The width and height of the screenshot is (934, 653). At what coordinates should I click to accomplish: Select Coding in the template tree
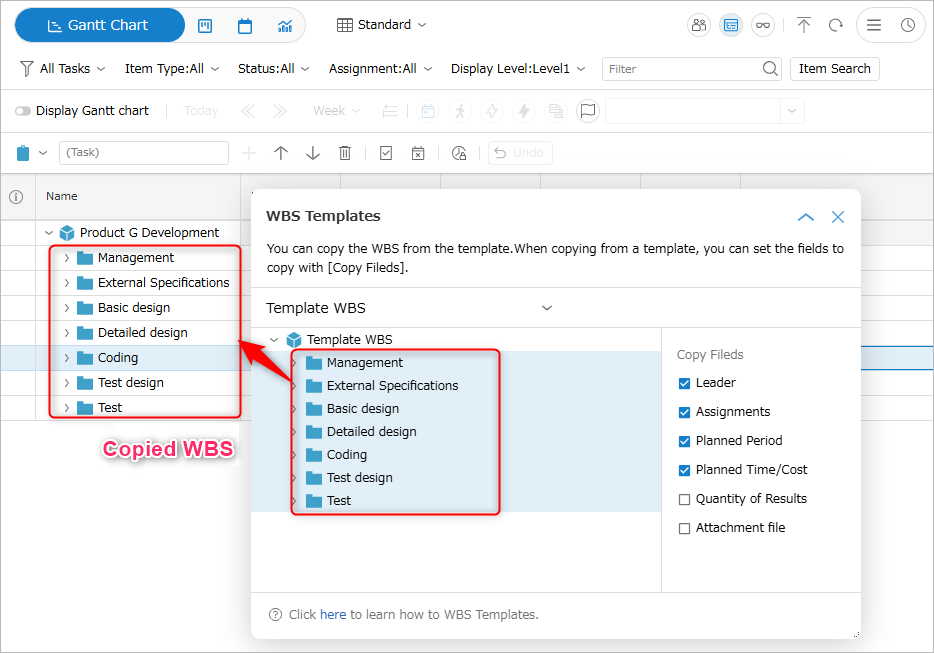pyautogui.click(x=347, y=455)
